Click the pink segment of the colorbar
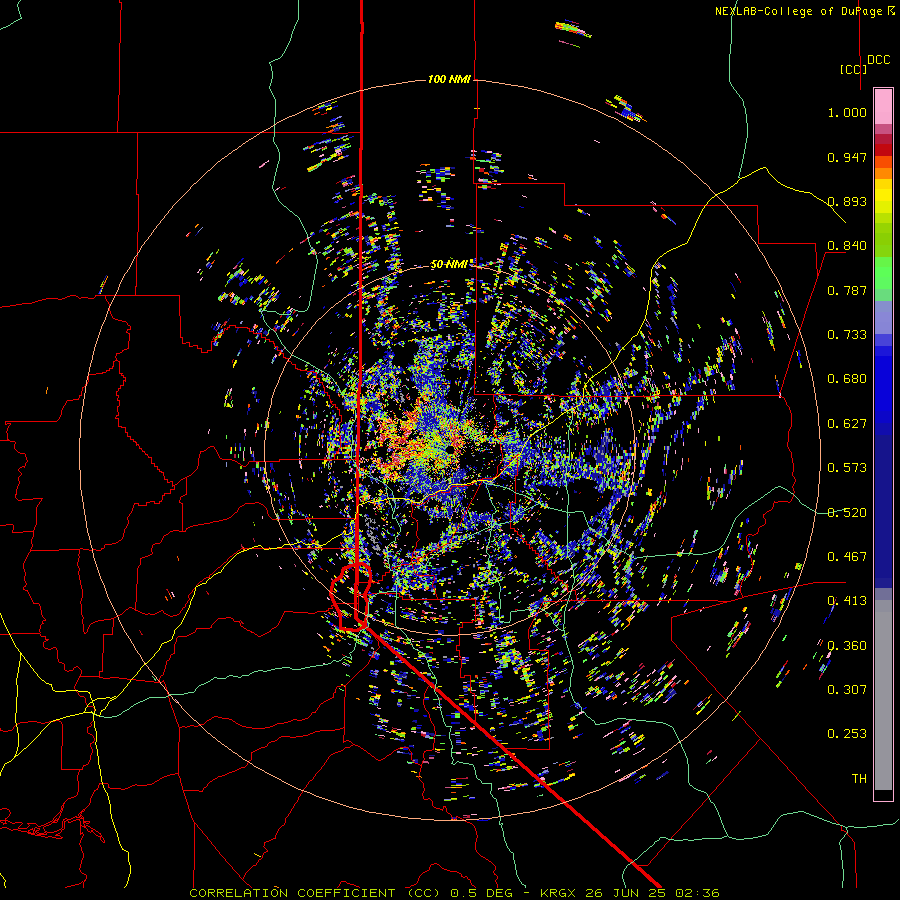Screen dimensions: 900x900 (883, 106)
